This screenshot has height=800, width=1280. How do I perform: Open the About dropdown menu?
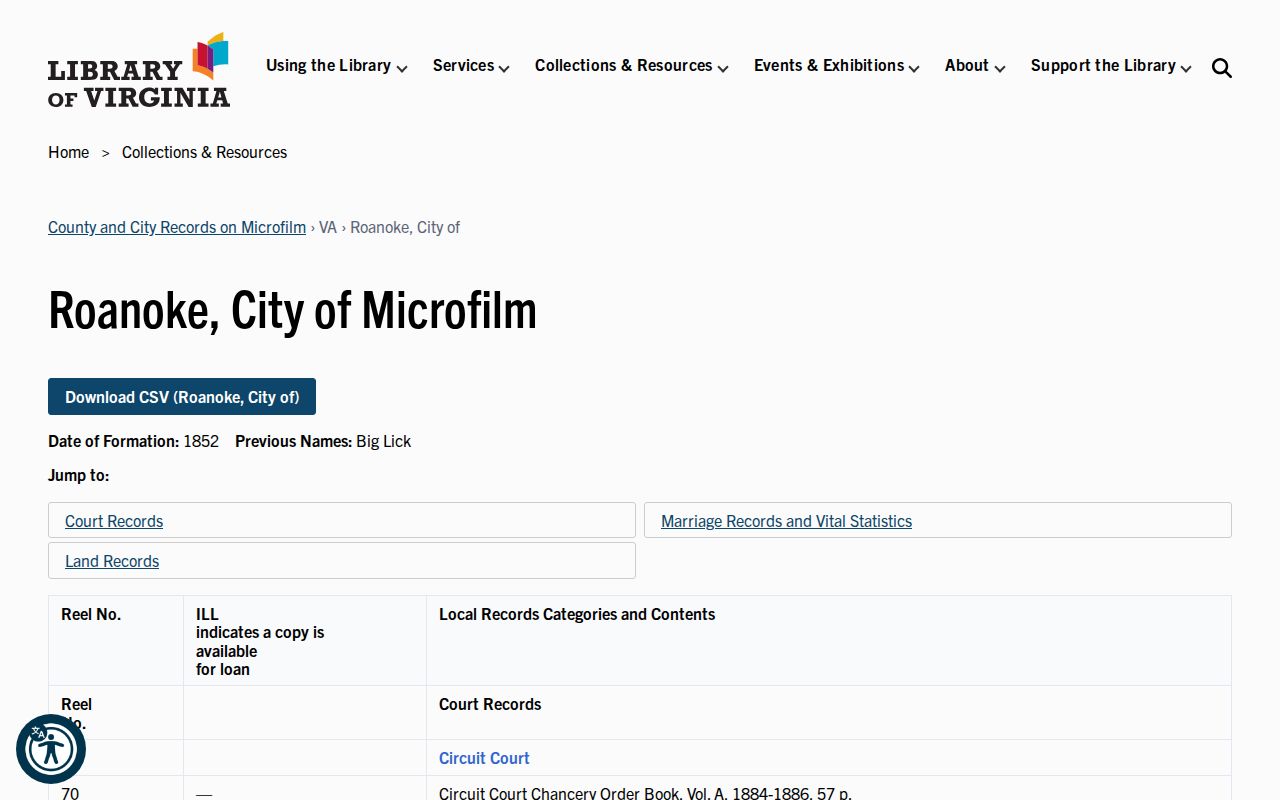pyautogui.click(x=975, y=66)
